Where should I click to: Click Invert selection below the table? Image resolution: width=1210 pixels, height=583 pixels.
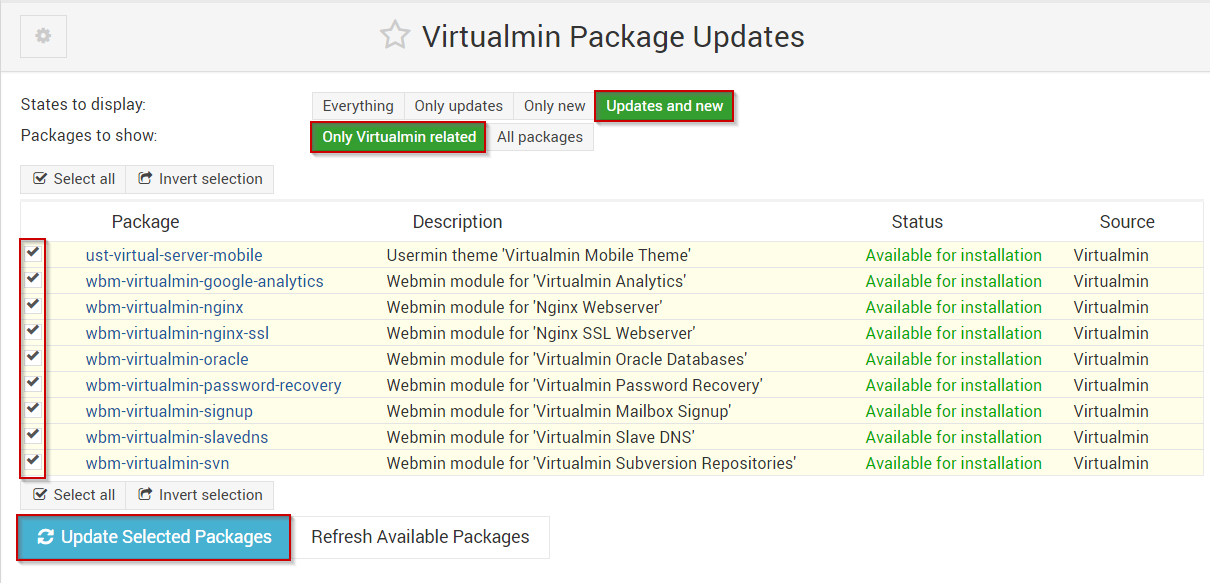[x=200, y=495]
